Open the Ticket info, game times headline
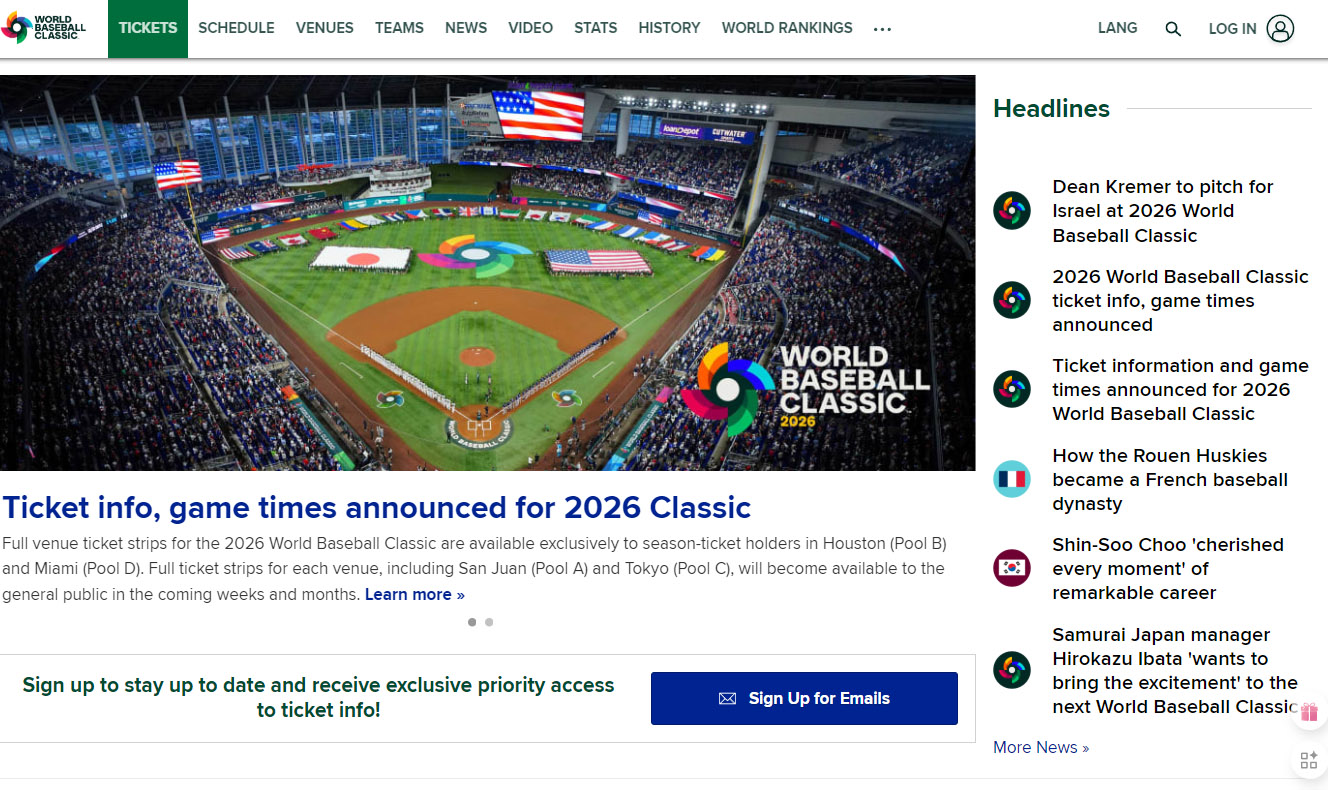1328x790 pixels. click(376, 507)
